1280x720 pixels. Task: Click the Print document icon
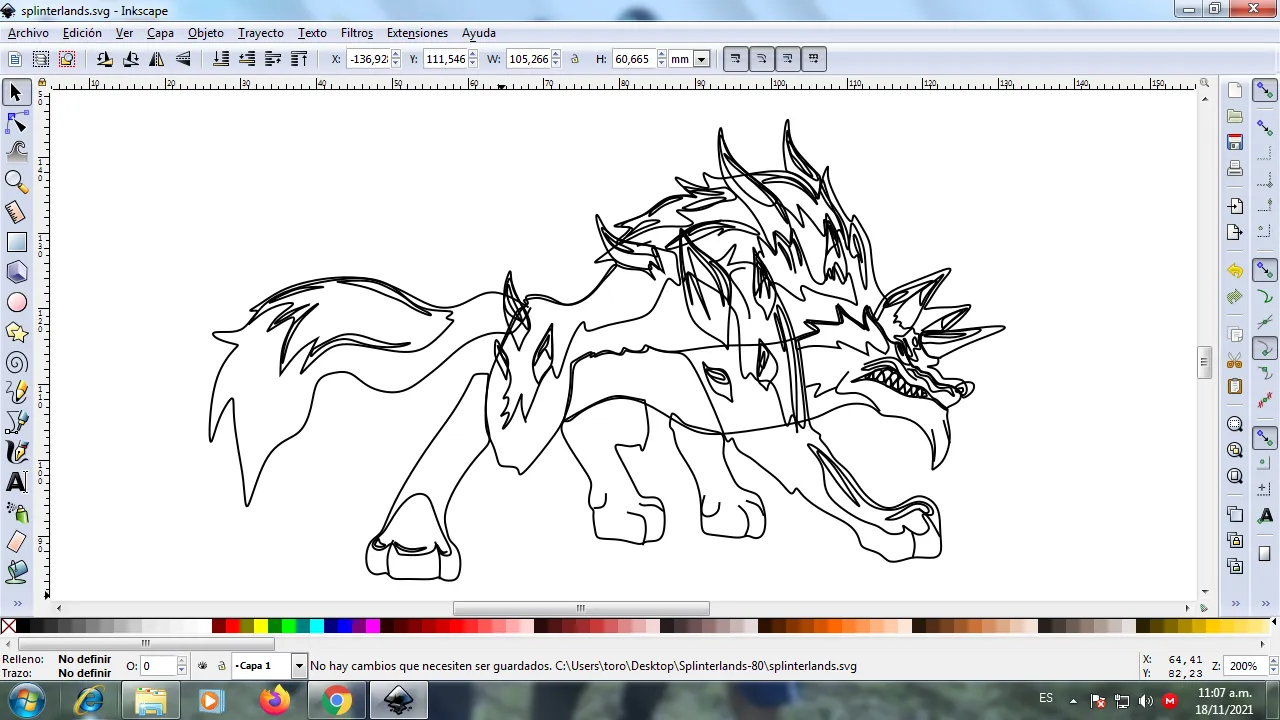(x=1235, y=168)
